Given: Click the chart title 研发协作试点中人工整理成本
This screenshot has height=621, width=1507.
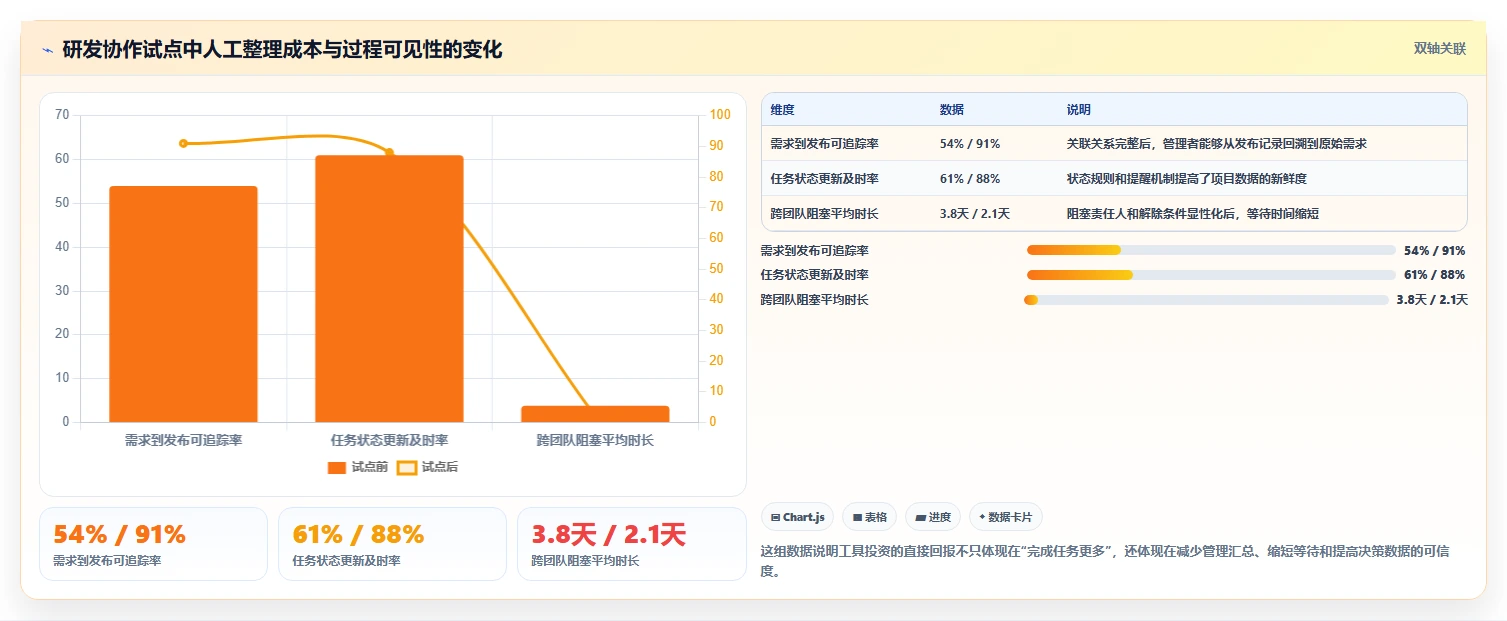Looking at the screenshot, I should point(282,49).
